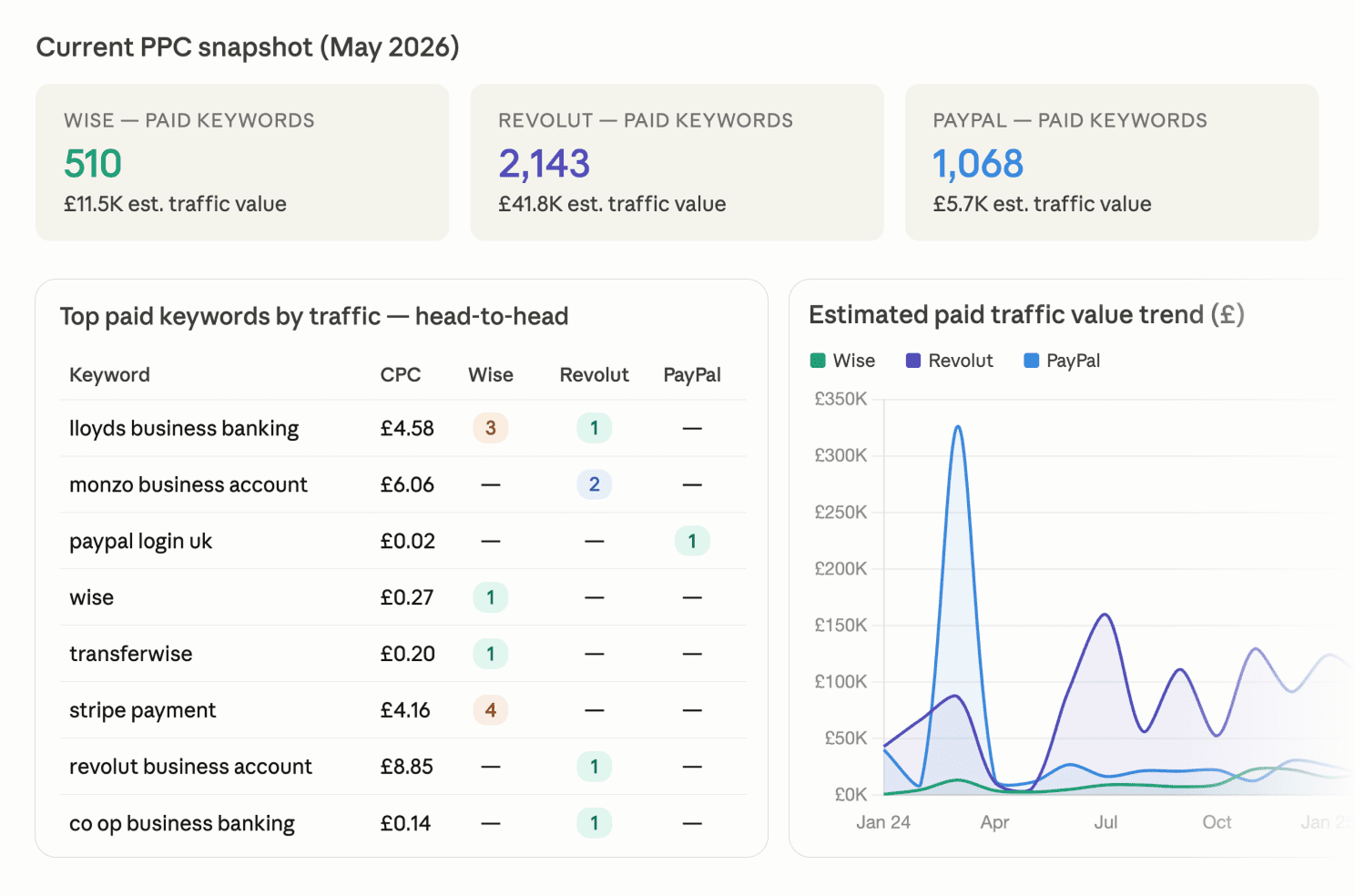Click Revolut rank 1 badge for lloyds business banking
1355x896 pixels.
click(595, 428)
